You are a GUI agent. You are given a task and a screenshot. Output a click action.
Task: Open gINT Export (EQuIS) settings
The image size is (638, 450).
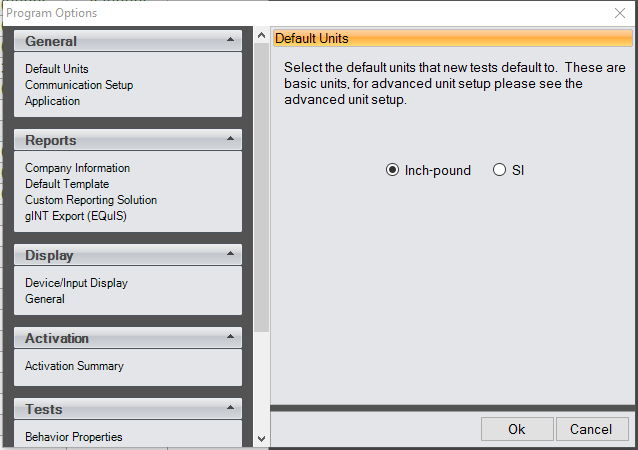pos(76,216)
